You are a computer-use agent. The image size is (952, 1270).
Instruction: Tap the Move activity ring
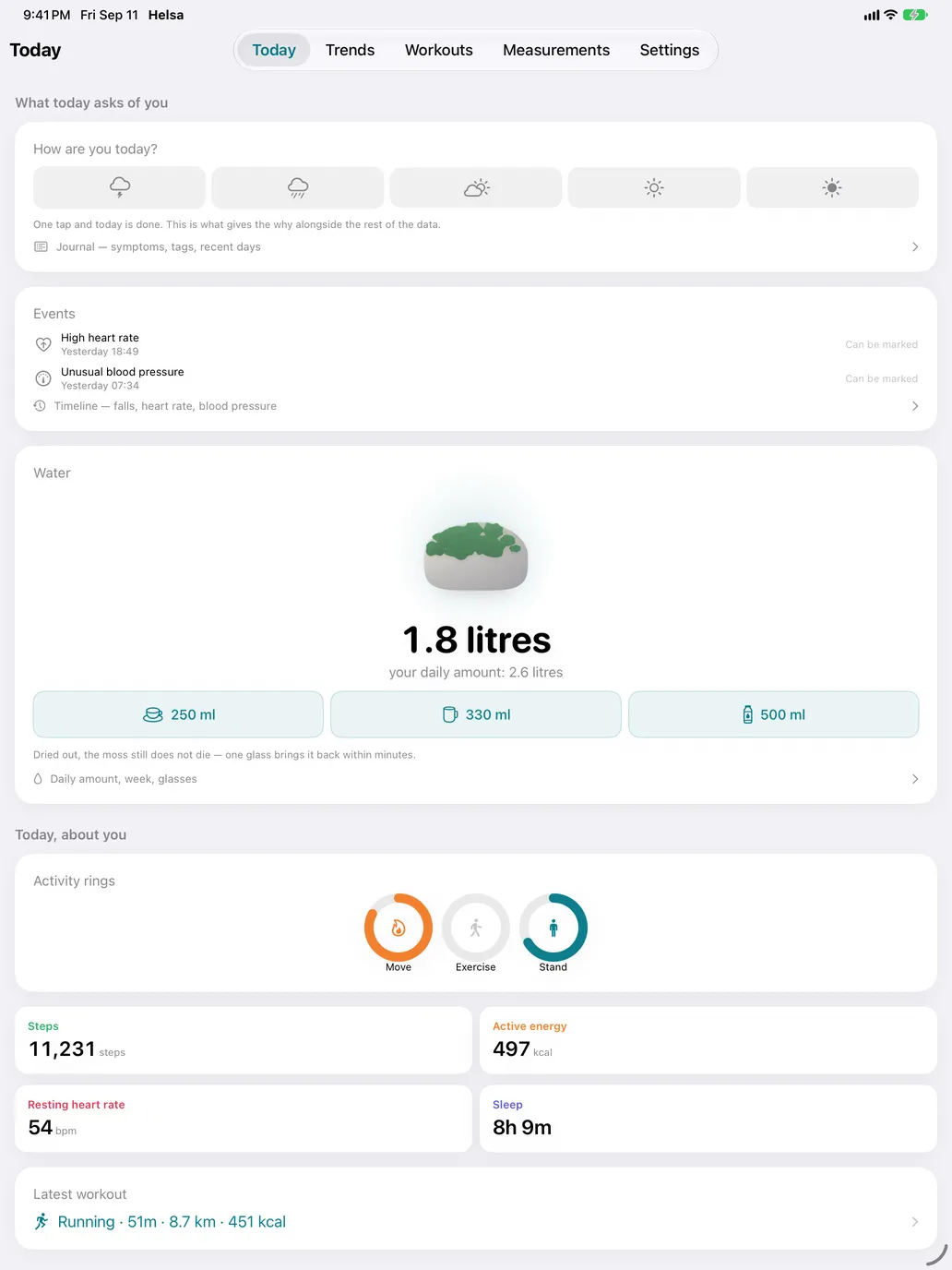click(399, 928)
